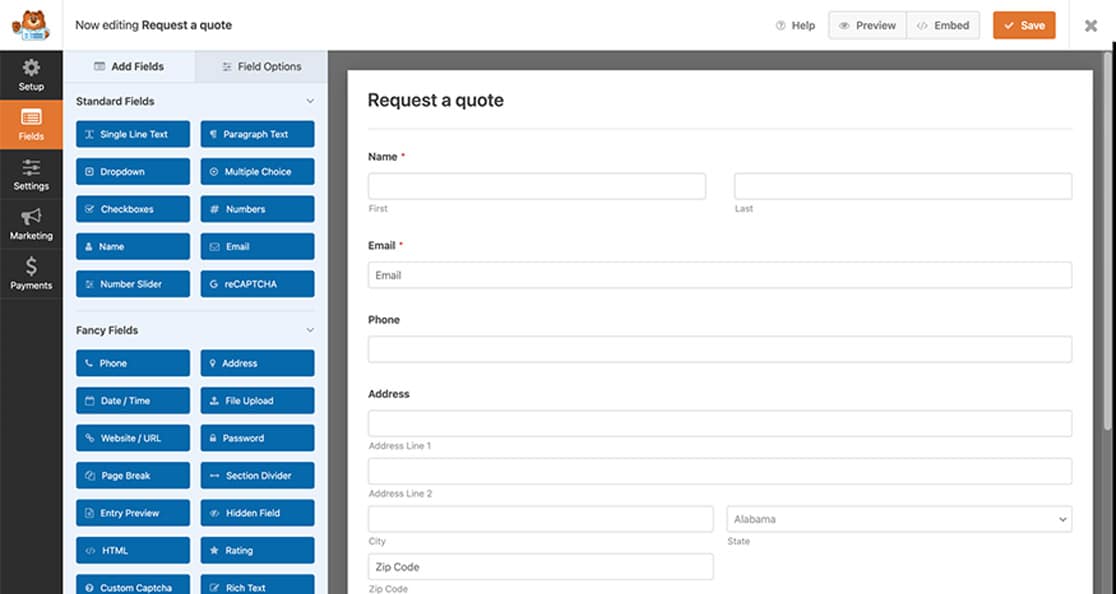1116x594 pixels.
Task: Open the State dropdown showing Alabama
Action: tap(900, 519)
